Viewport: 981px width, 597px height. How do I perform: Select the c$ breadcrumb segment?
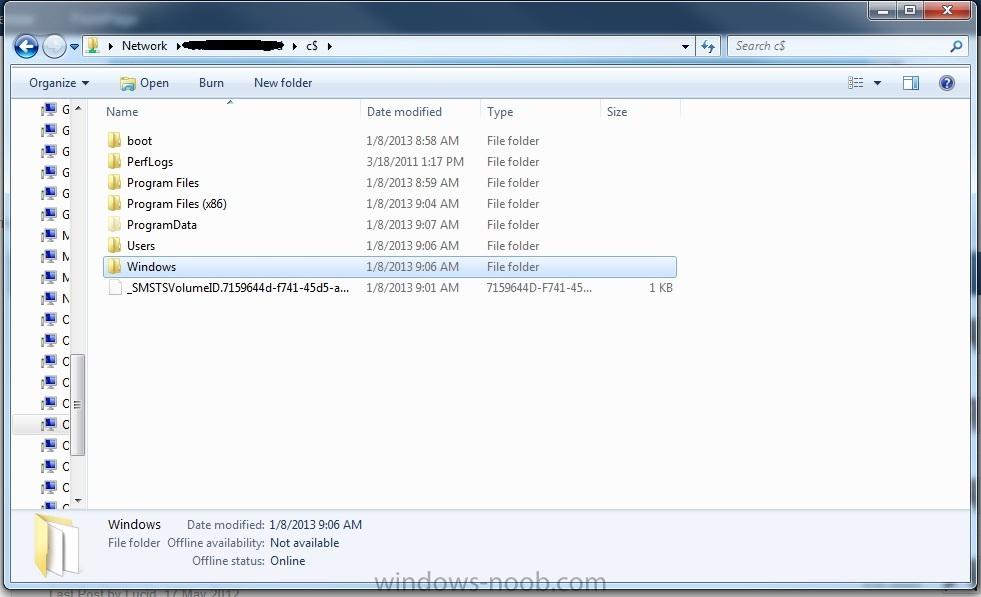tap(312, 46)
